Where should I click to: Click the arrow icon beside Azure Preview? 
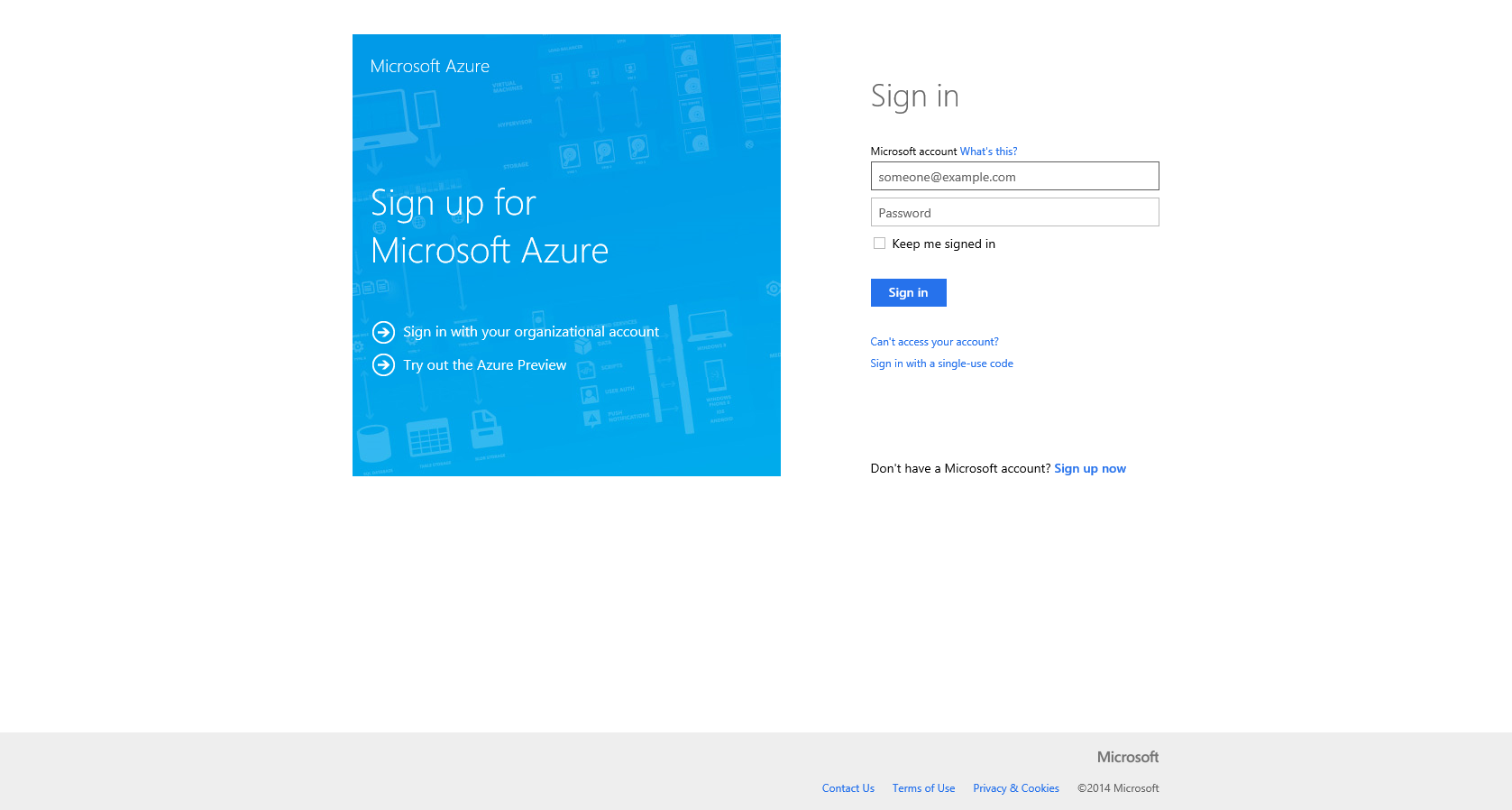(383, 364)
